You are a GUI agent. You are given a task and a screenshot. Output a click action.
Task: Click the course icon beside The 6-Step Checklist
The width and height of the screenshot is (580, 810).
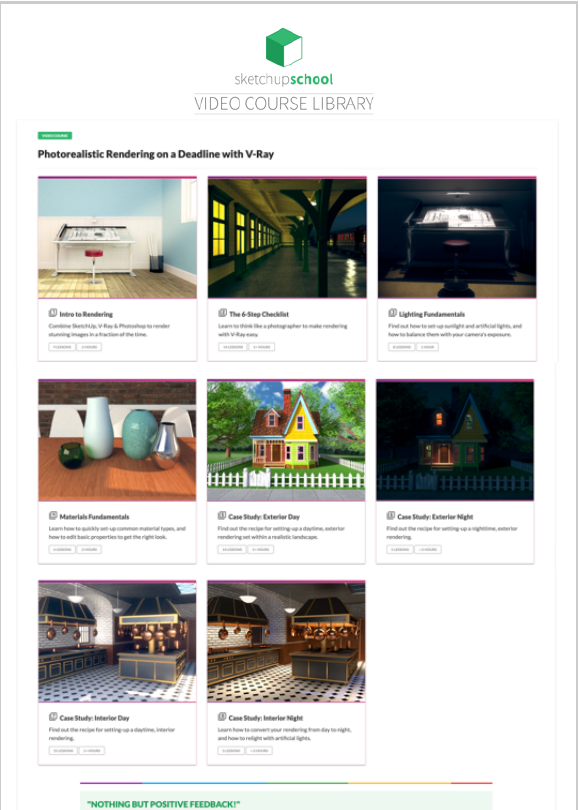pyautogui.click(x=223, y=313)
